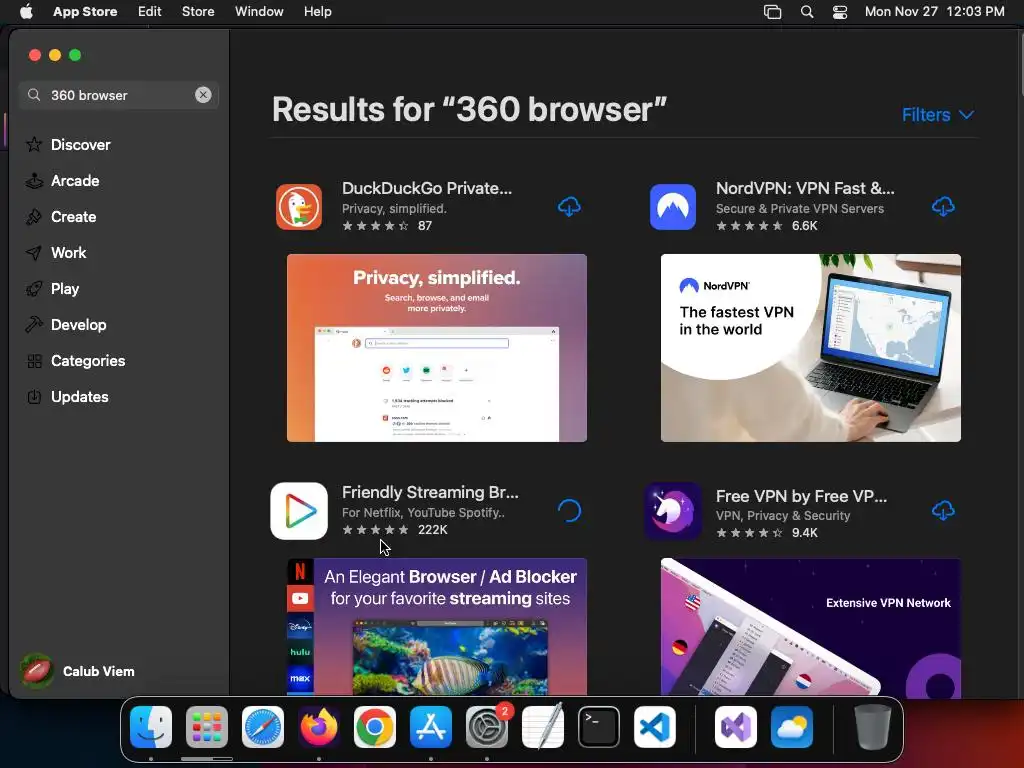Open Calub Viem account profile
Image resolution: width=1024 pixels, height=768 pixels.
pyautogui.click(x=78, y=671)
